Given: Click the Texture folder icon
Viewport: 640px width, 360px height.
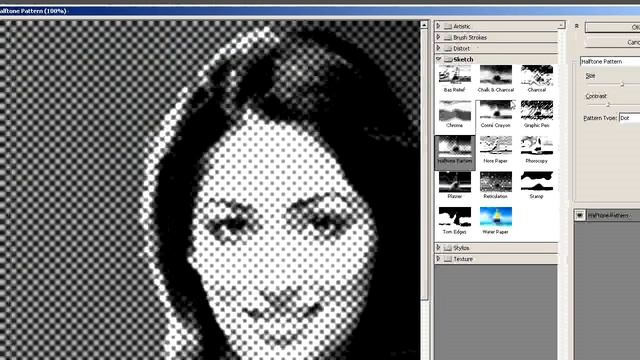Looking at the screenshot, I should coord(448,259).
